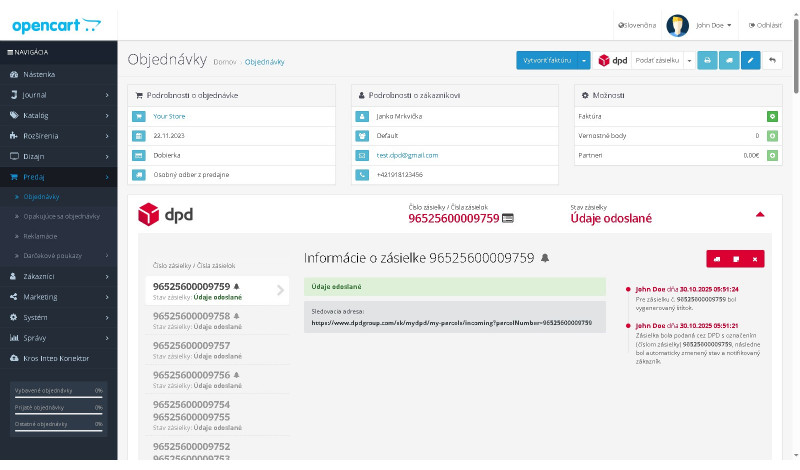This screenshot has height=470, width=800.
Task: Click barcode icon next to 96525600009759
Action: 508,218
